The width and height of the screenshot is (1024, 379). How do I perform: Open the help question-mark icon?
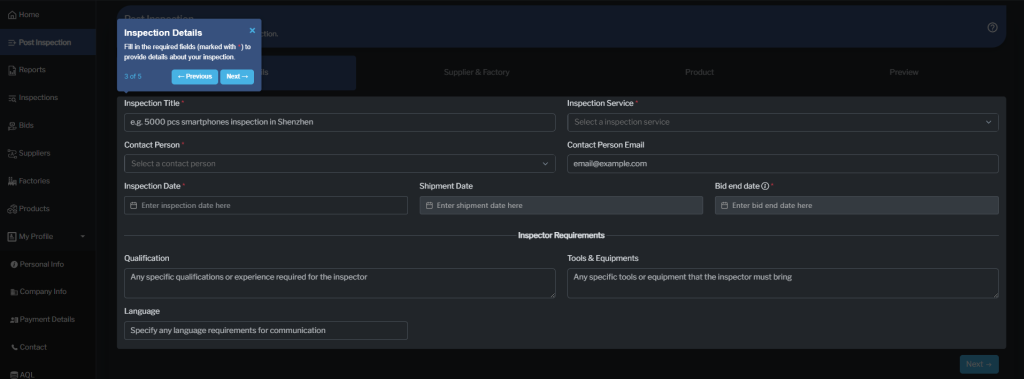coord(992,27)
